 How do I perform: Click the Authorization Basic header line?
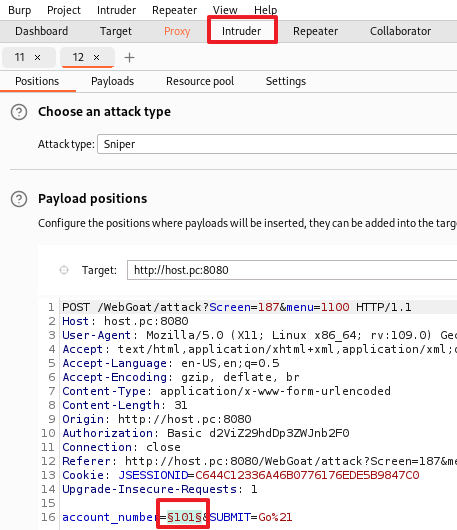point(206,433)
